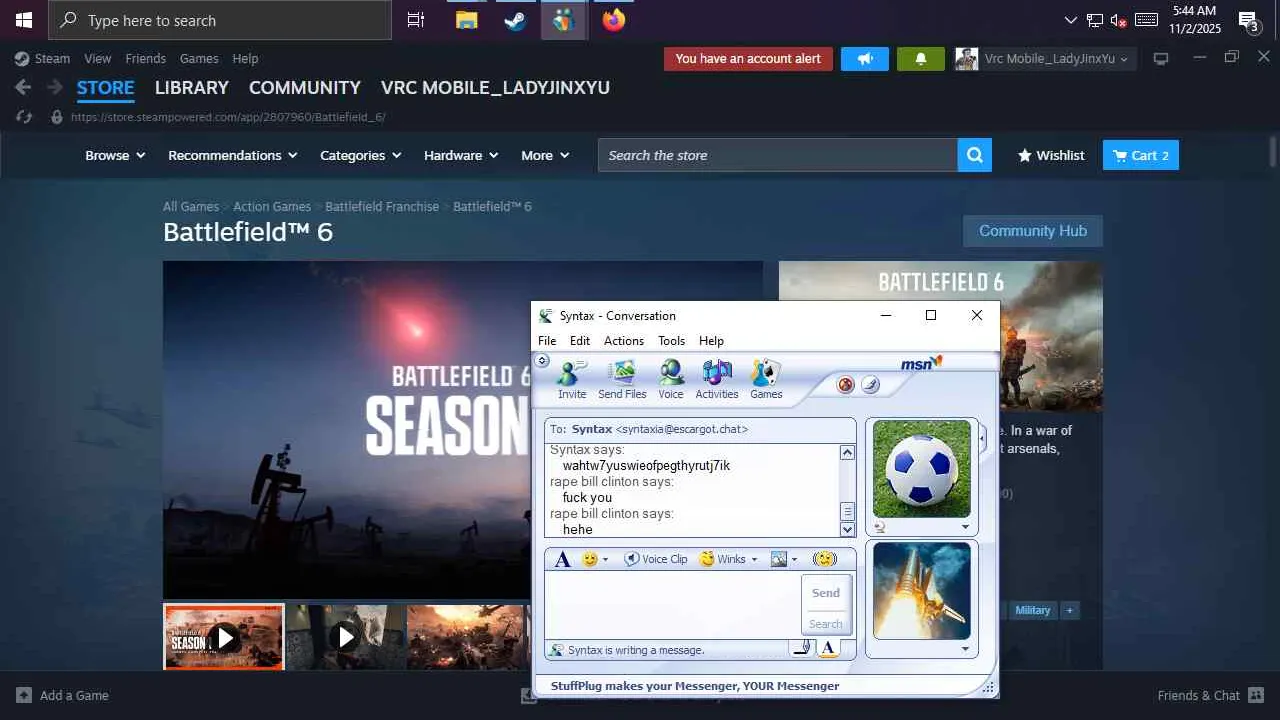The image size is (1280, 720).
Task: Reload the Steam store page
Action: 24,117
